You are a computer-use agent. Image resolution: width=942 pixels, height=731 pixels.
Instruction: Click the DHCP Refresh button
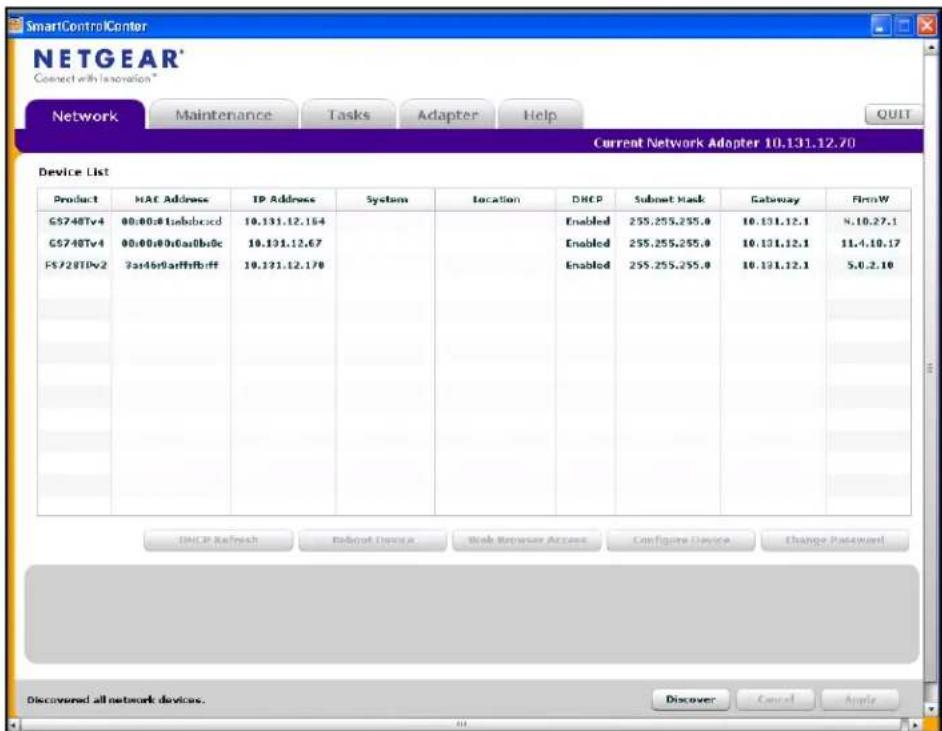click(219, 540)
